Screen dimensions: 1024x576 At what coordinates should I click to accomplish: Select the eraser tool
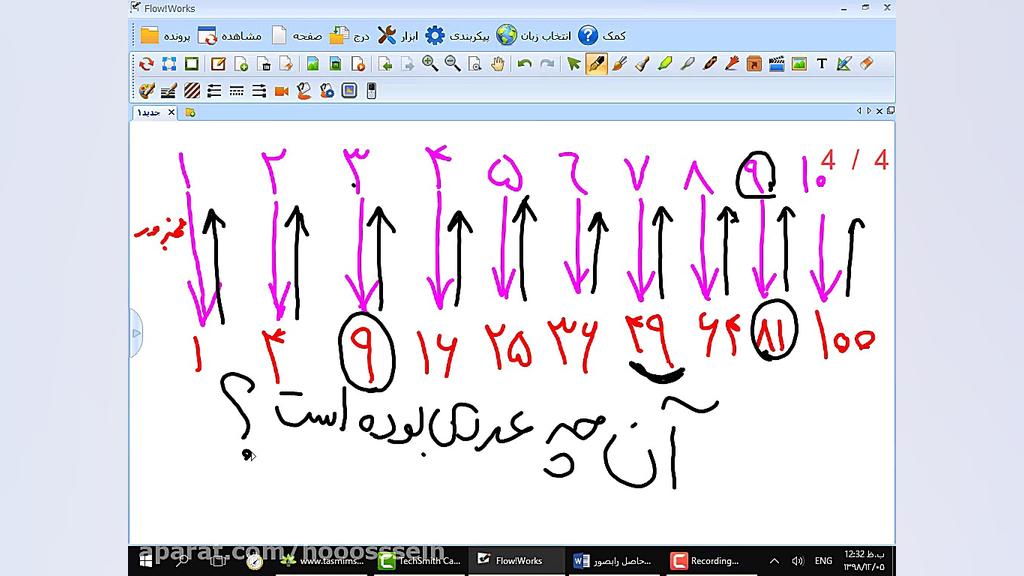click(x=867, y=64)
